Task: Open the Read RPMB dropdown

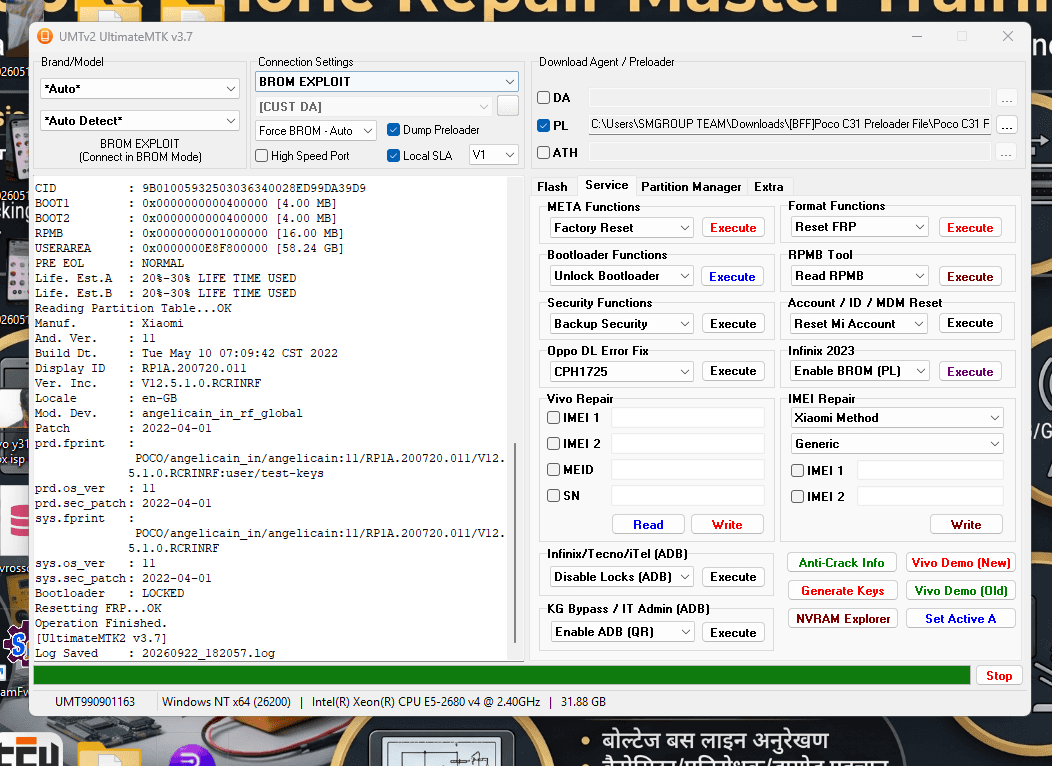Action: (x=859, y=276)
